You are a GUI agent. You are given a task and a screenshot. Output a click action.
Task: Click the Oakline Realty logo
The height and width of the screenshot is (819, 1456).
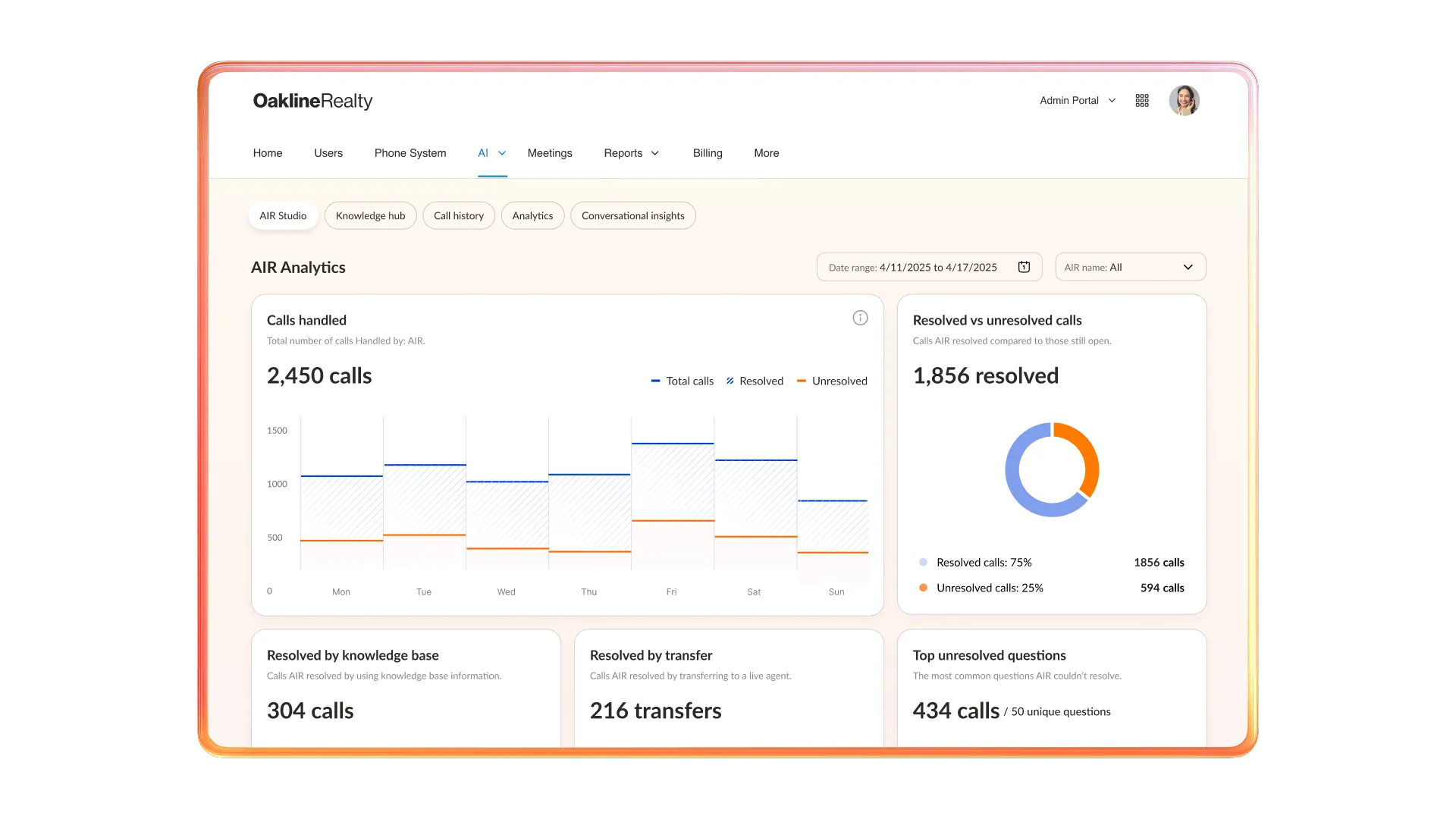click(x=312, y=101)
